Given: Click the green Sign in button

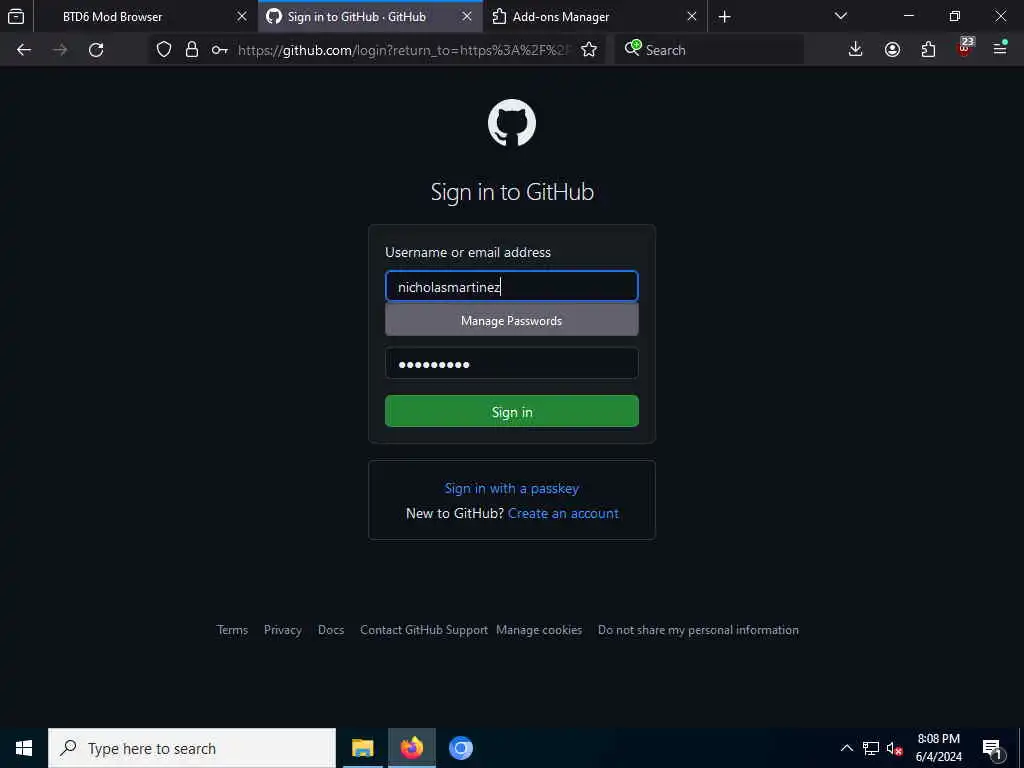Looking at the screenshot, I should click(511, 411).
